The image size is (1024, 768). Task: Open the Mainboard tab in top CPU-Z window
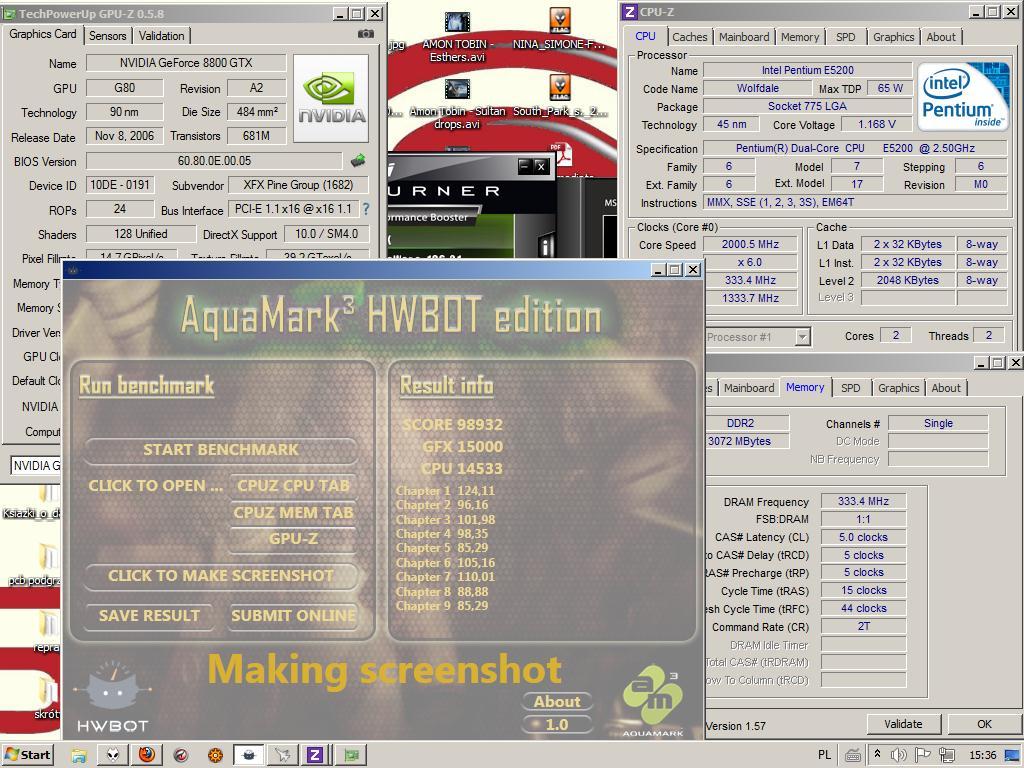[x=744, y=37]
